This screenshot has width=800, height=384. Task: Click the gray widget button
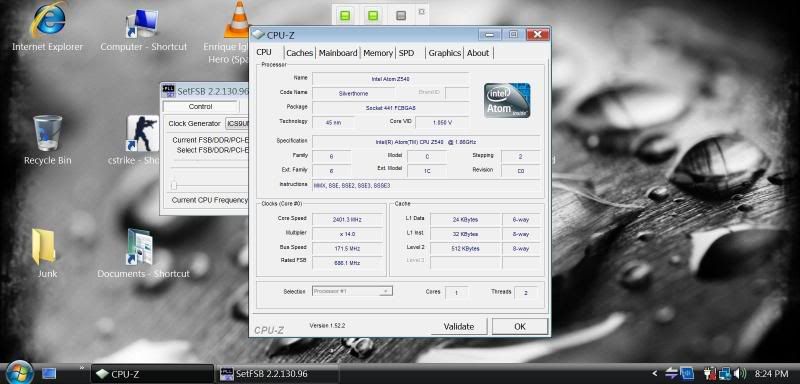coord(401,15)
